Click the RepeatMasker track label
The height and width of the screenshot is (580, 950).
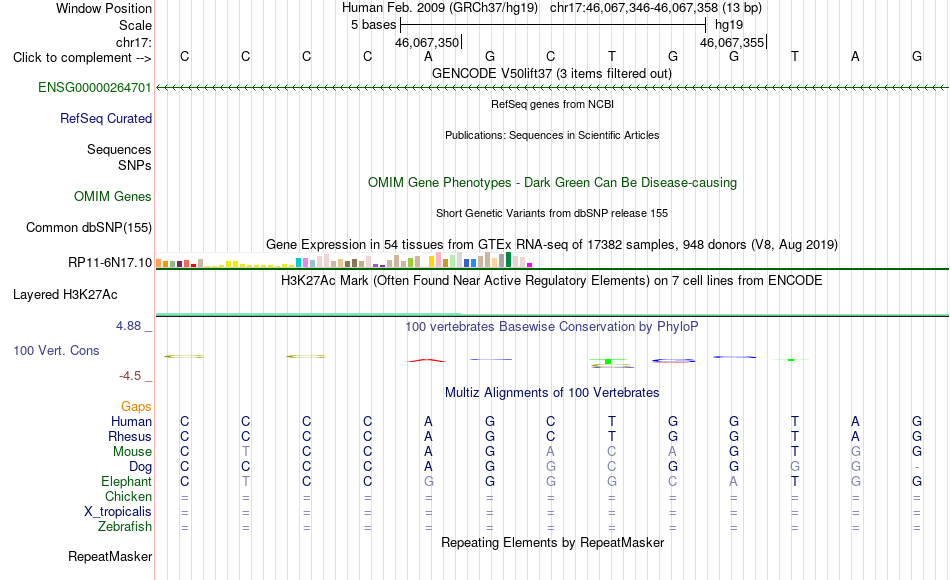[x=110, y=556]
